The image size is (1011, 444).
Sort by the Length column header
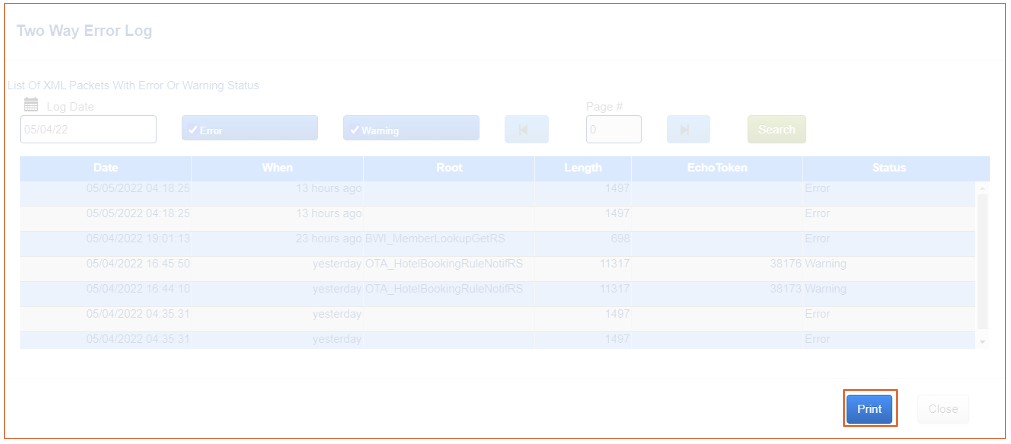pyautogui.click(x=583, y=168)
